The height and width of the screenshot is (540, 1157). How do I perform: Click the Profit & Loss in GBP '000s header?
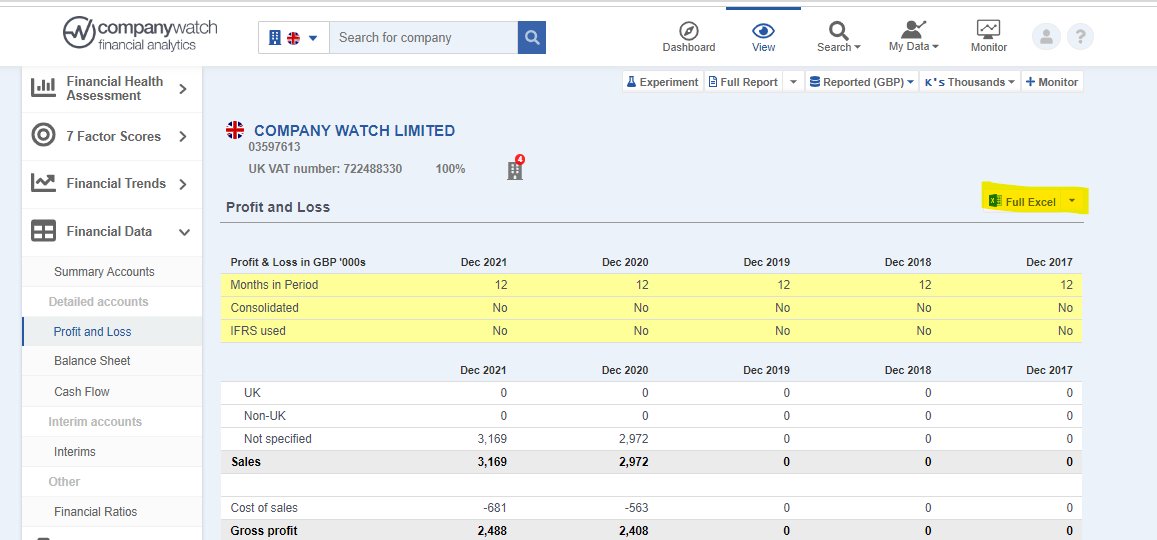click(298, 262)
